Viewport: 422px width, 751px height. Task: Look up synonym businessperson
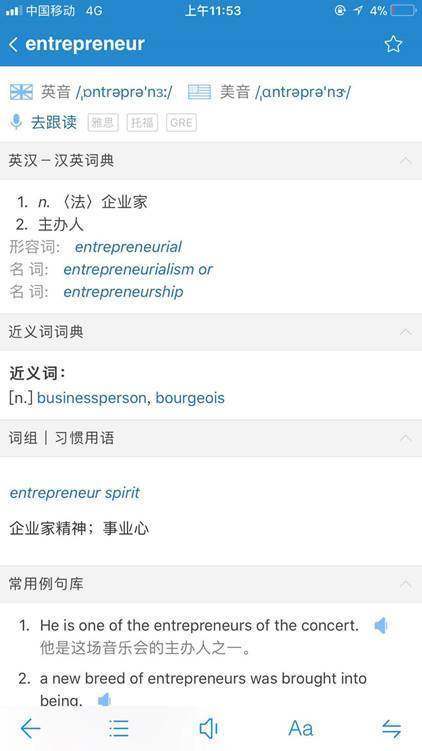(91, 398)
